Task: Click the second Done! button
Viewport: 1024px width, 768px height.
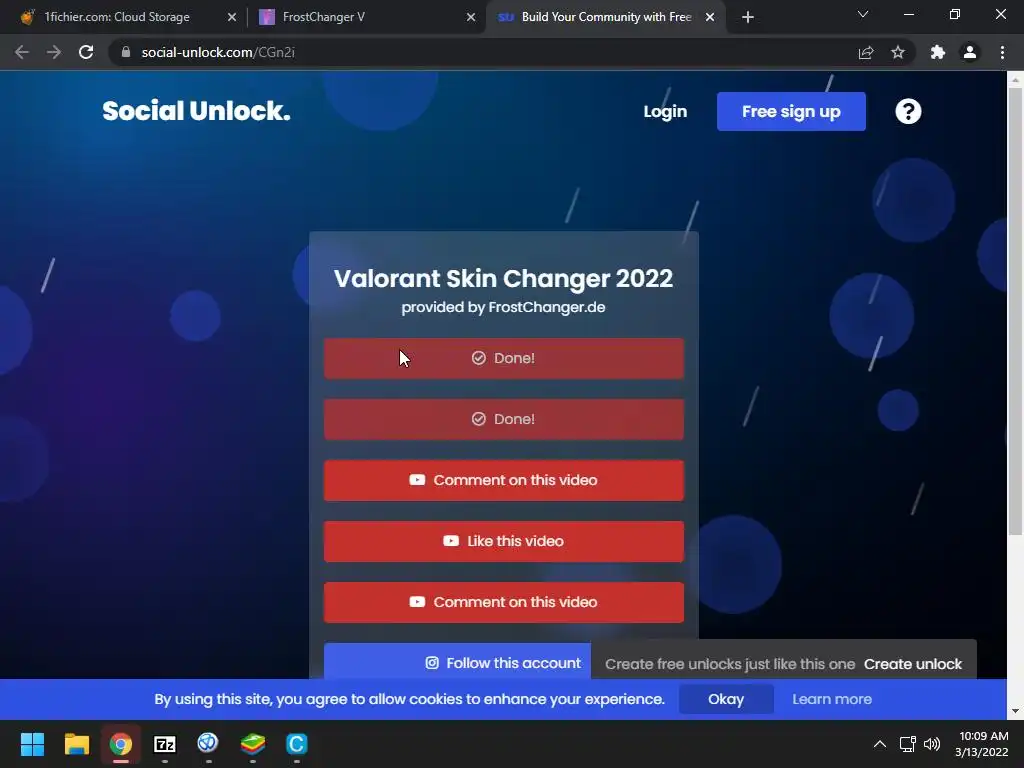Action: [504, 419]
